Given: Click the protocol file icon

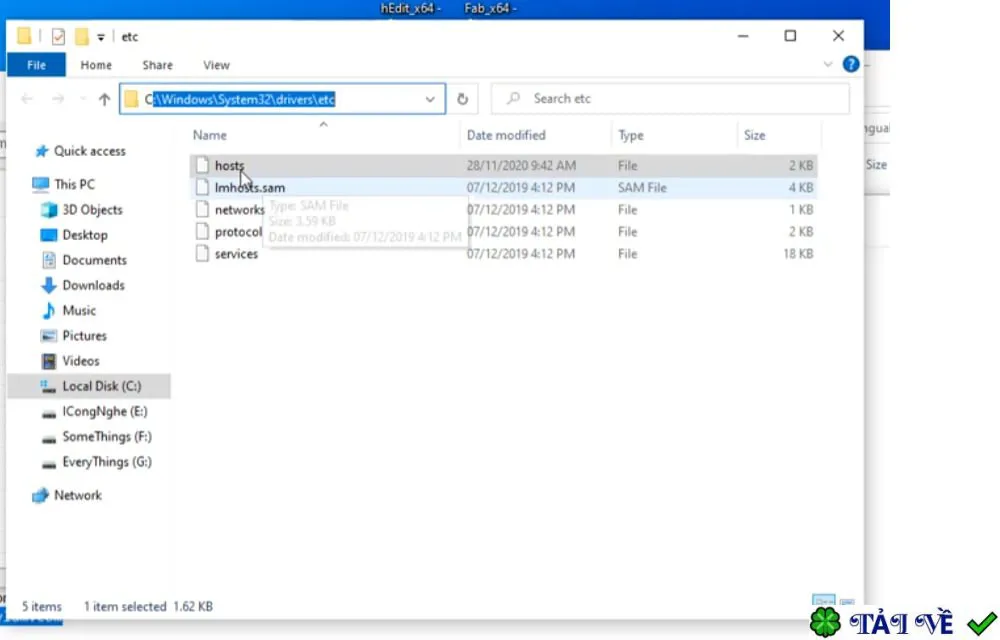Looking at the screenshot, I should (x=202, y=231).
